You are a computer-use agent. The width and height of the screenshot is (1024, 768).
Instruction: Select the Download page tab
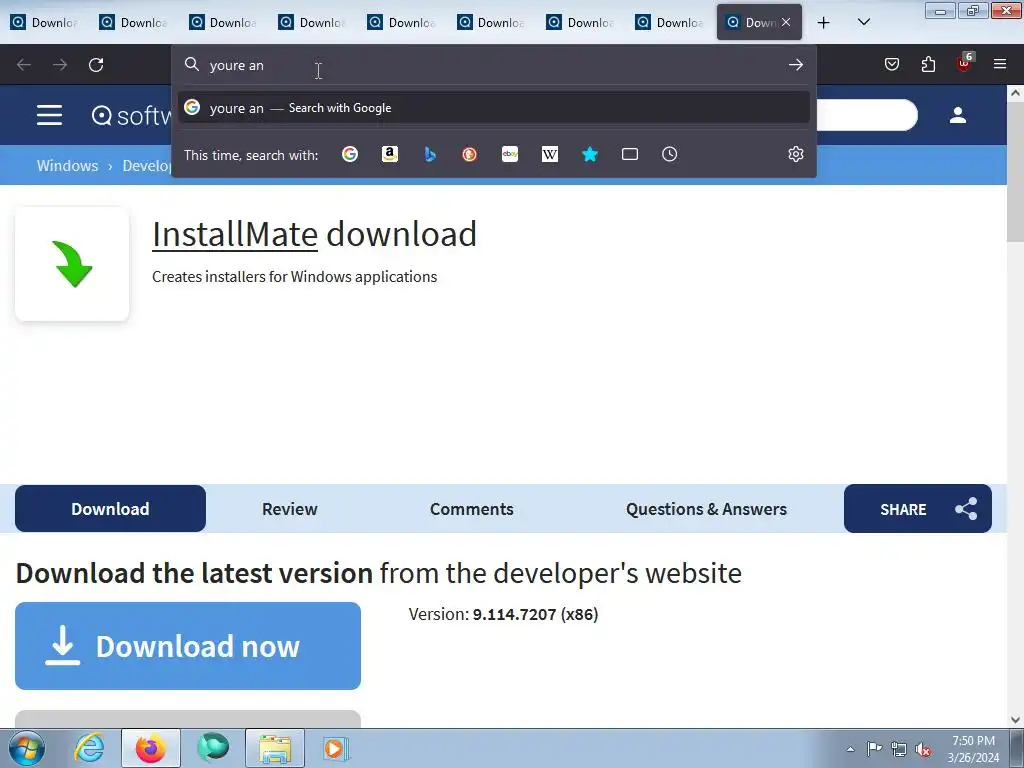click(x=110, y=509)
